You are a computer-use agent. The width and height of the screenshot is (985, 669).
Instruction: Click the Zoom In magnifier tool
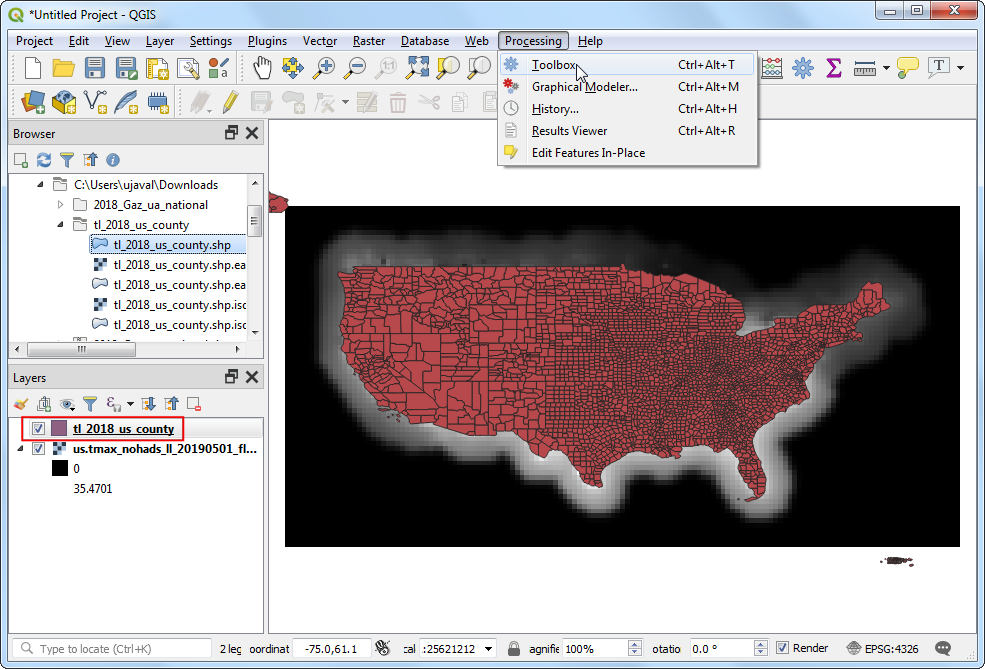[323, 68]
